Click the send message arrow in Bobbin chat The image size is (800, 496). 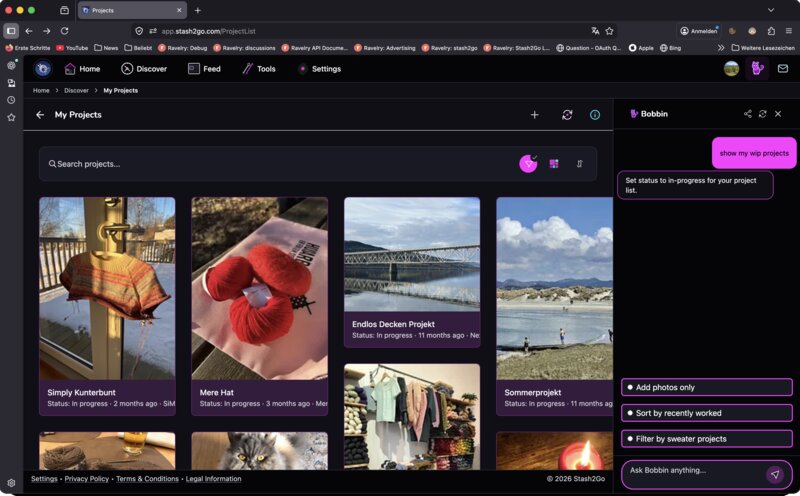pos(774,474)
